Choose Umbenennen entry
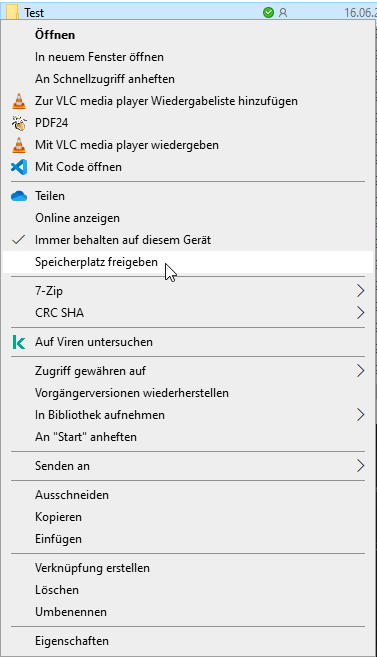This screenshot has width=377, height=657. click(x=188, y=612)
